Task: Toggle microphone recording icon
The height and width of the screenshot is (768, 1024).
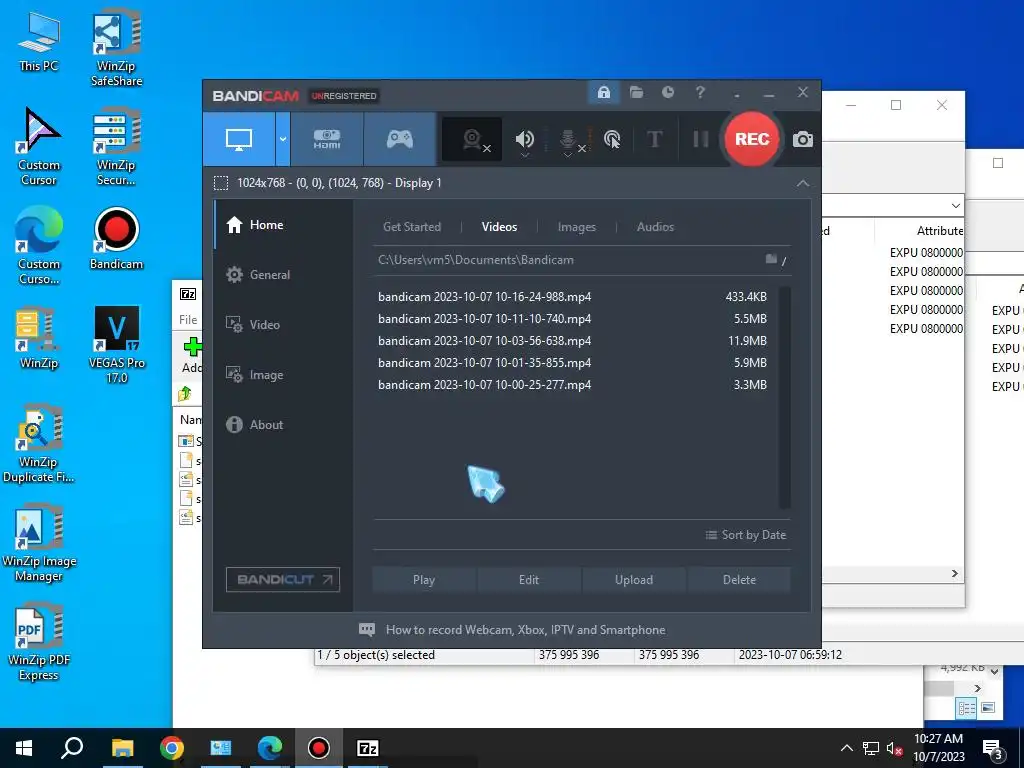Action: pos(568,140)
